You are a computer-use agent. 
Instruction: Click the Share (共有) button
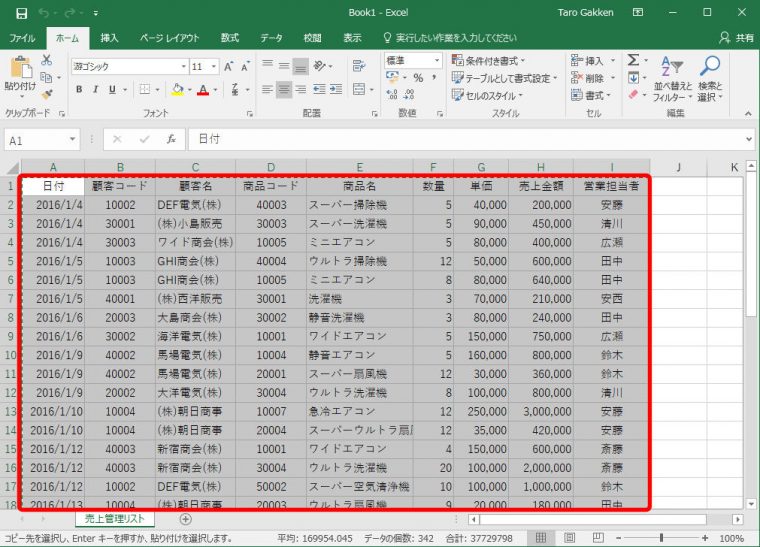[x=737, y=37]
